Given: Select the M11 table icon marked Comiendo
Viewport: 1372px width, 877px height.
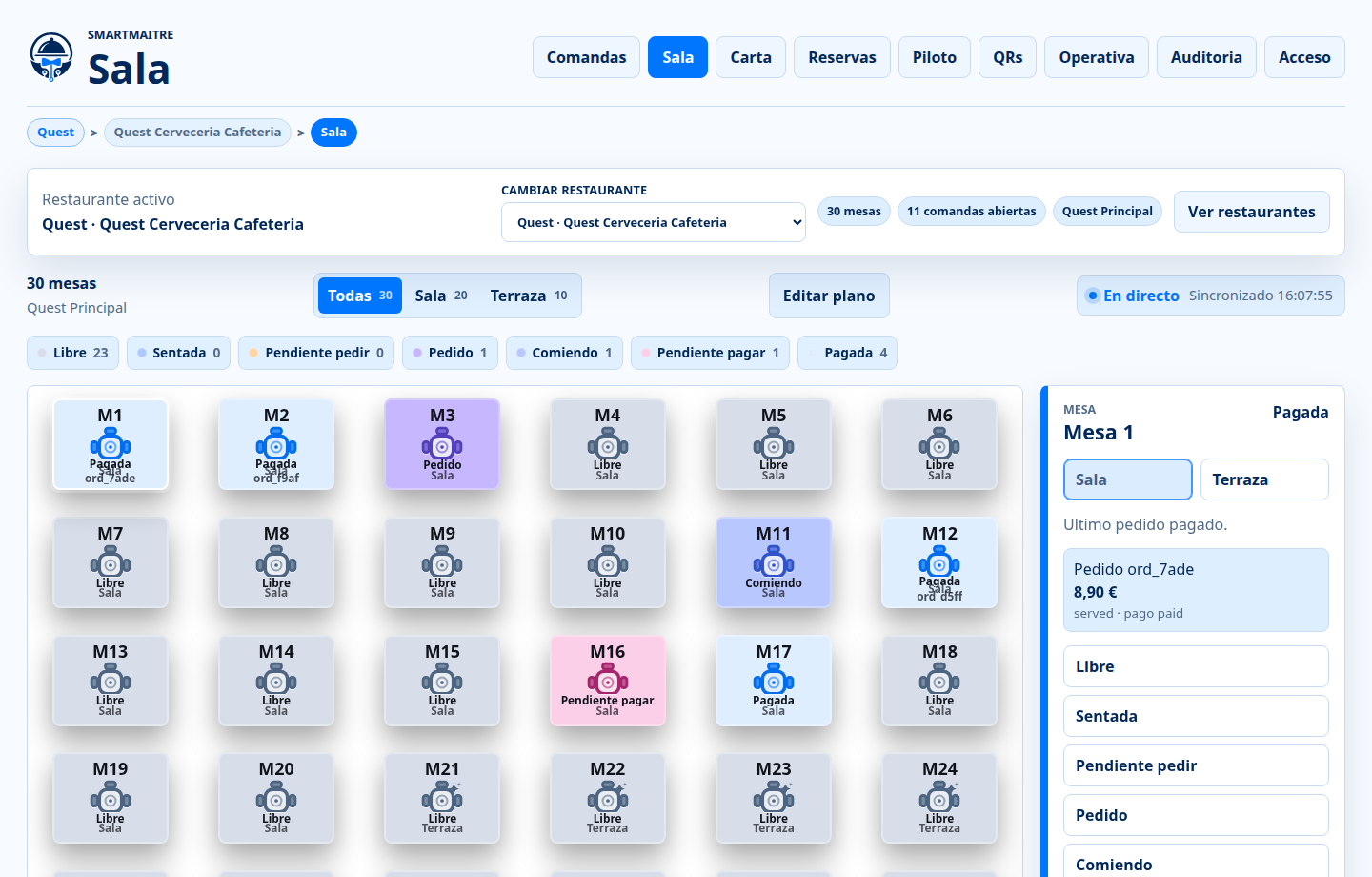Looking at the screenshot, I should pos(774,562).
